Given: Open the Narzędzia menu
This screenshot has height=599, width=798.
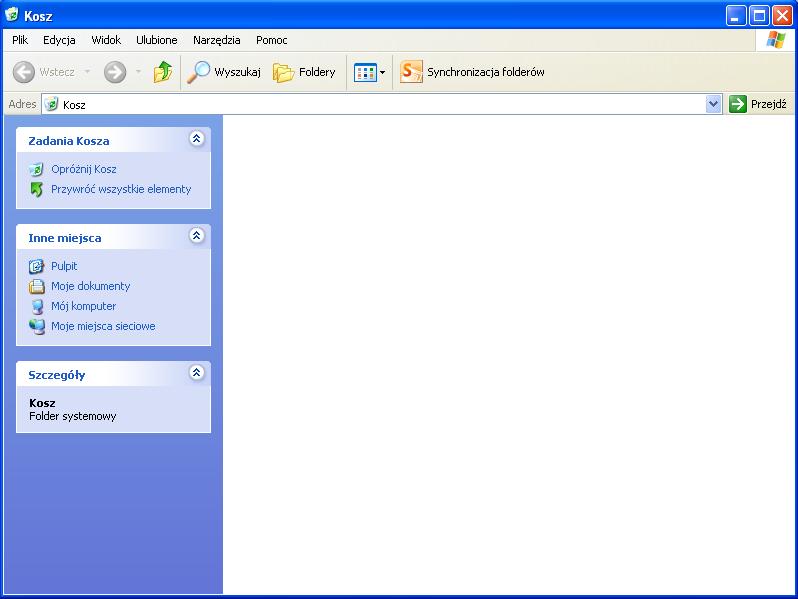Looking at the screenshot, I should coord(216,40).
